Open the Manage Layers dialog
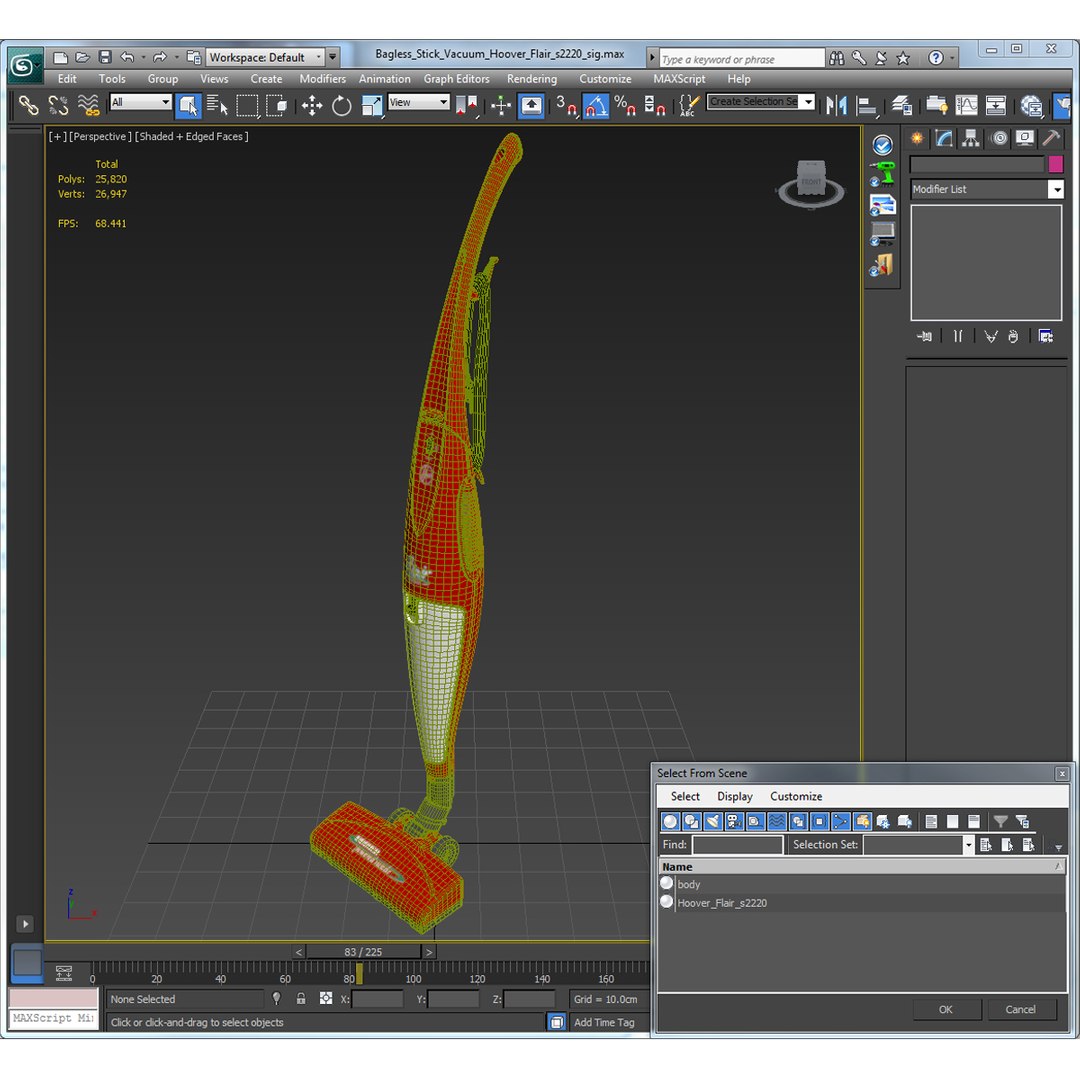The height and width of the screenshot is (1080, 1080). pos(901,105)
